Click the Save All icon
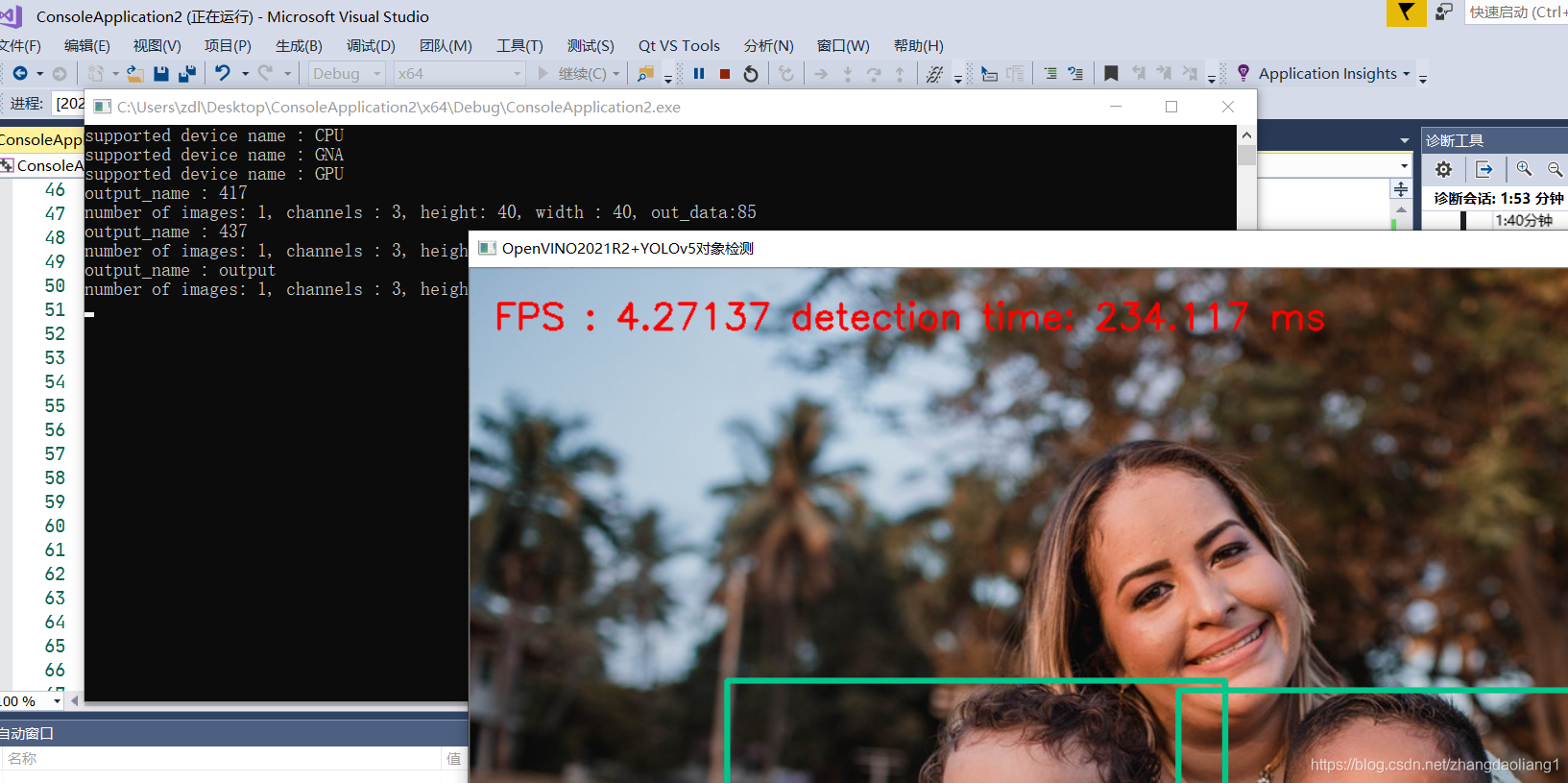 point(187,73)
